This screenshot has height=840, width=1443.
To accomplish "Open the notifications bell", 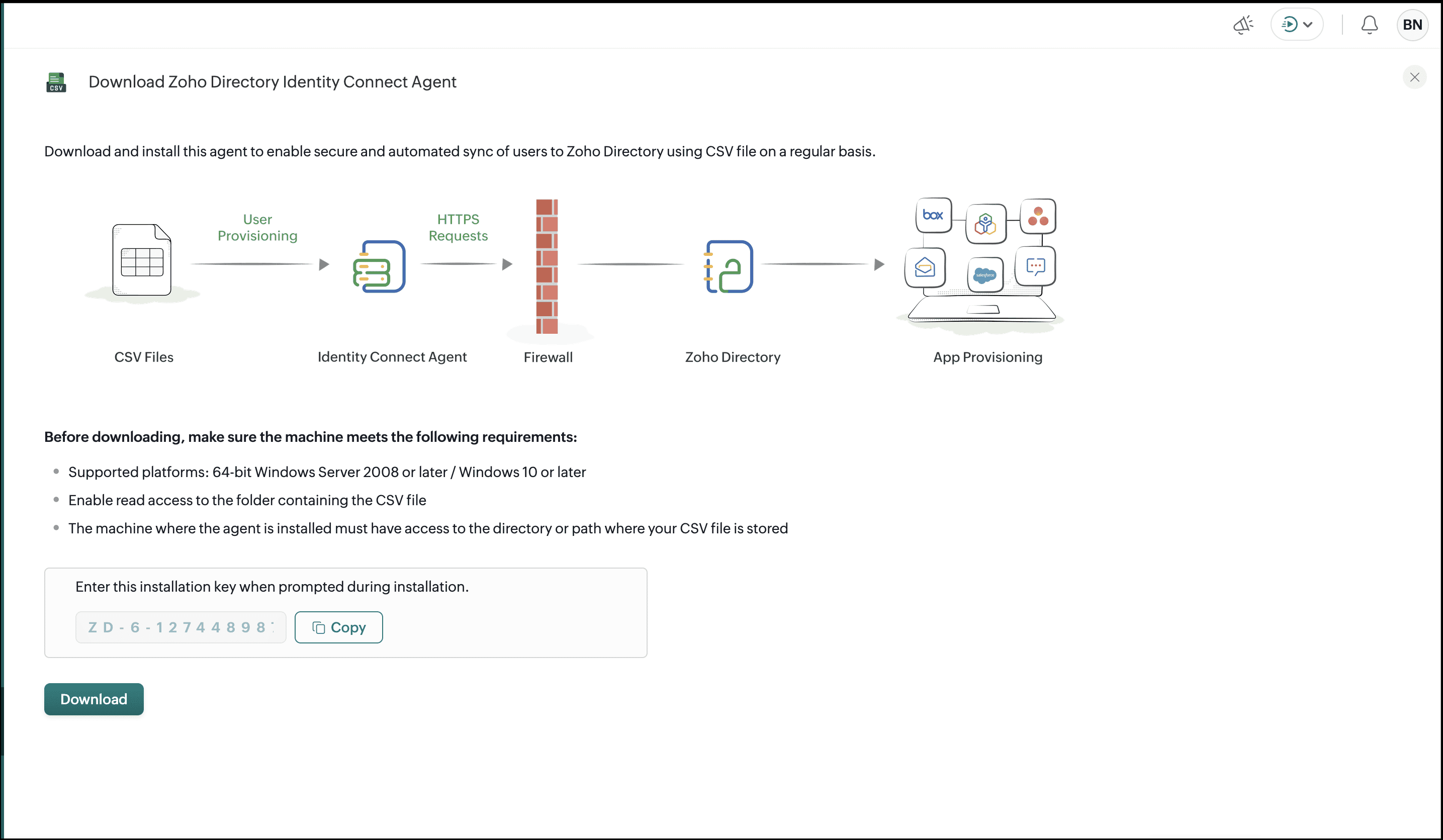I will [1369, 25].
